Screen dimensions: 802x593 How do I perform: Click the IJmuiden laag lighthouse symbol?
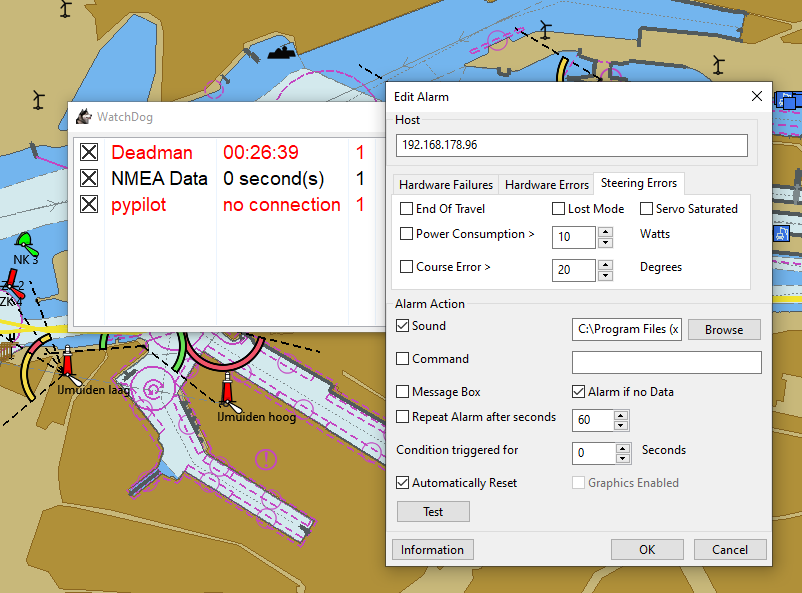click(68, 366)
